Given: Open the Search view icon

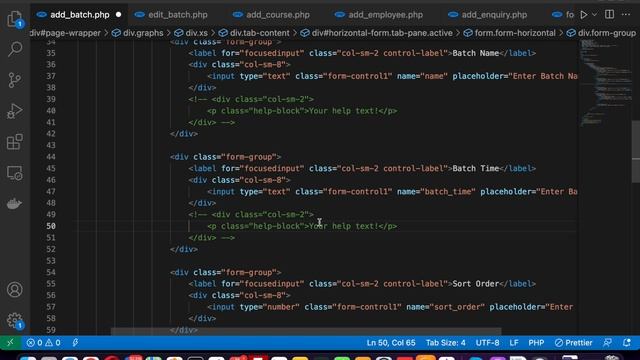Looking at the screenshot, I should (x=15, y=49).
